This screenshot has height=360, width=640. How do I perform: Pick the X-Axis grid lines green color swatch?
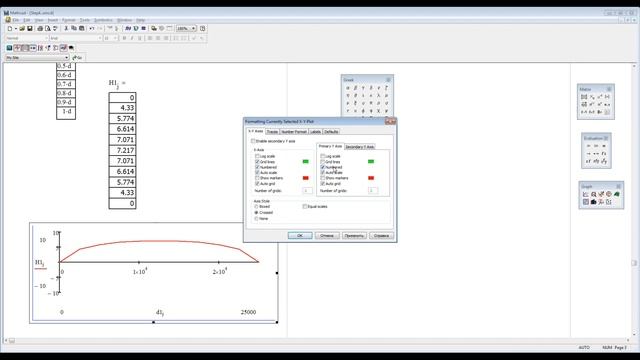point(305,162)
